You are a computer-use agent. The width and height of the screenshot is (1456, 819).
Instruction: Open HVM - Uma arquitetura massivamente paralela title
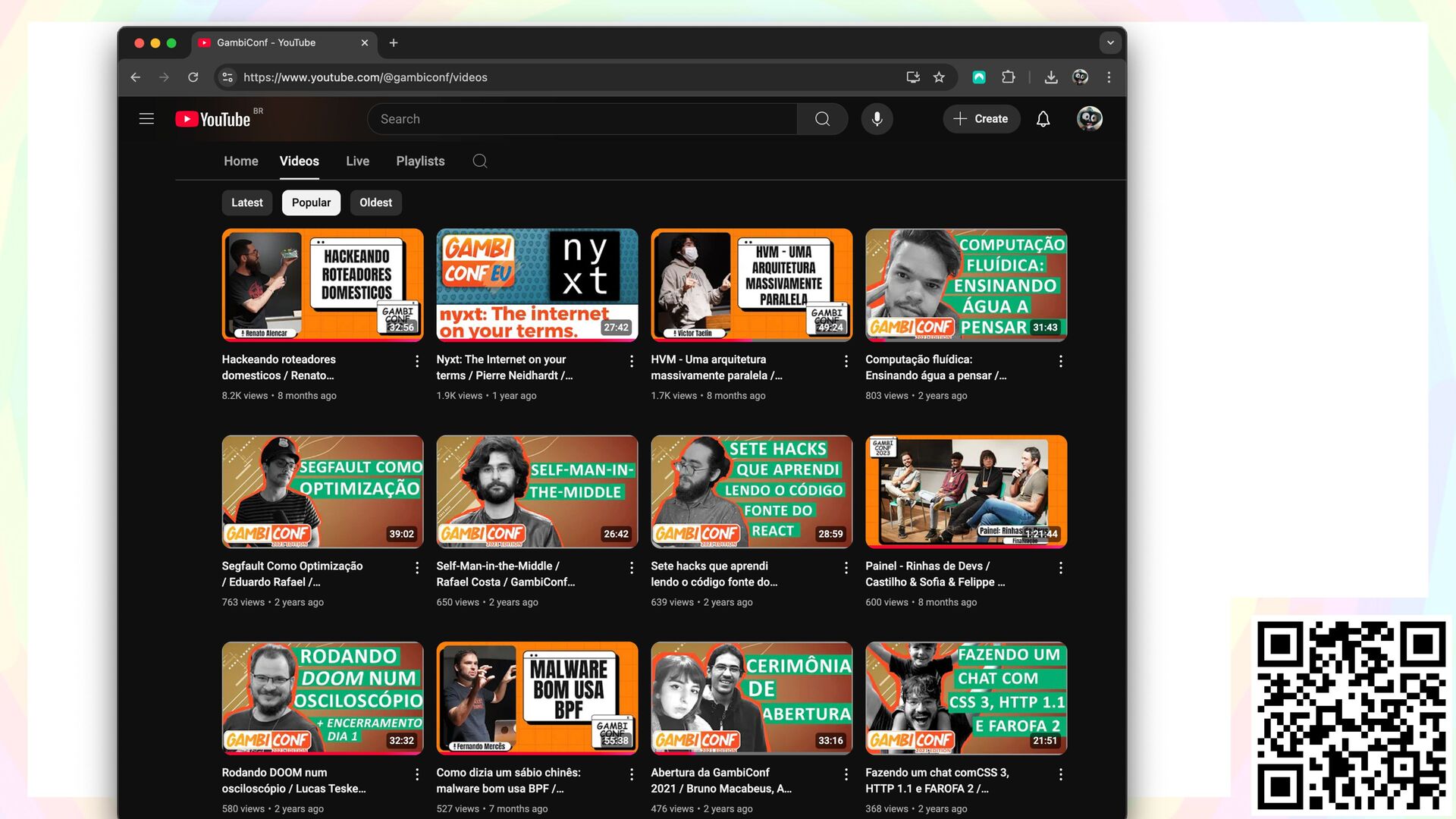pyautogui.click(x=717, y=368)
